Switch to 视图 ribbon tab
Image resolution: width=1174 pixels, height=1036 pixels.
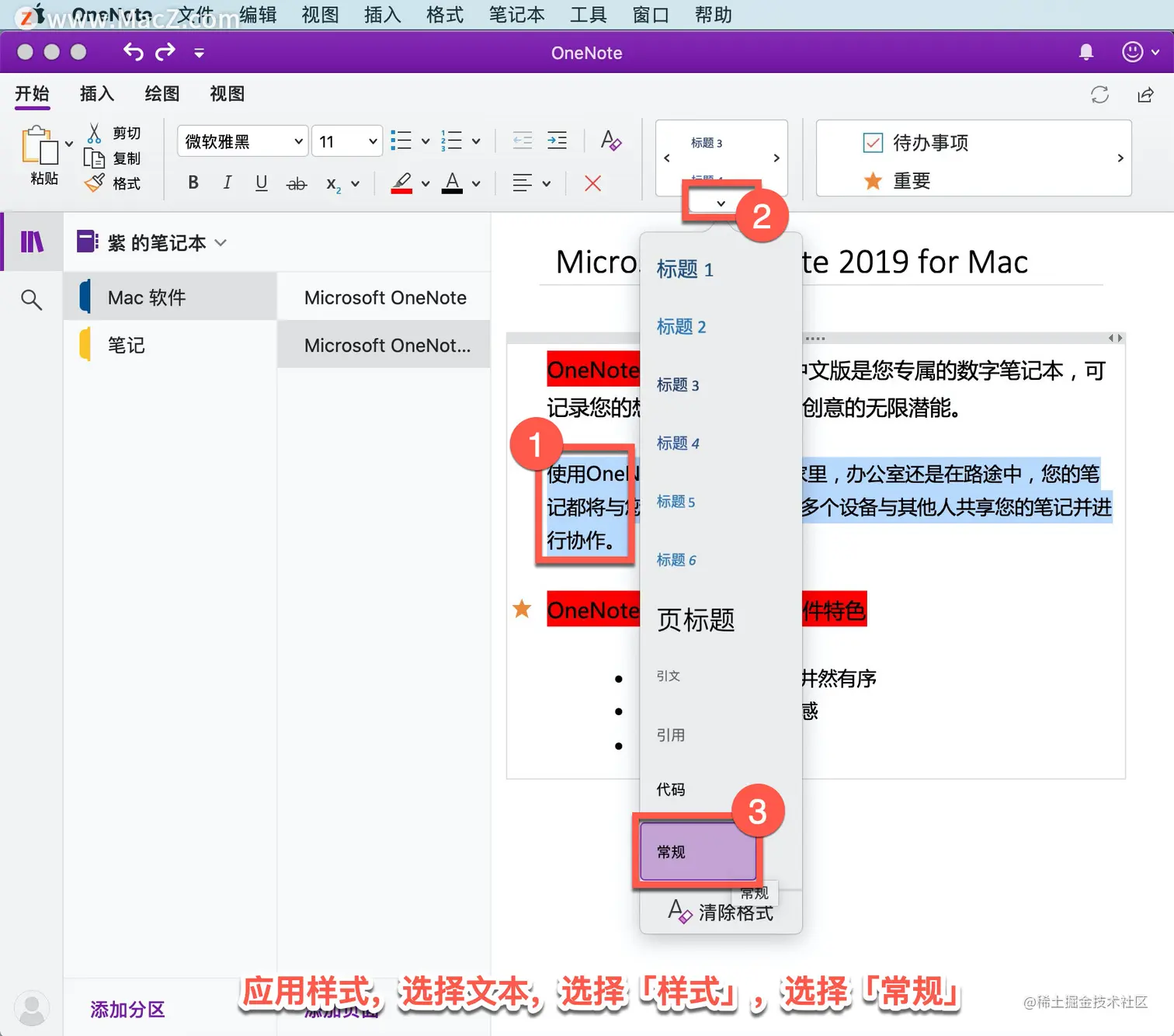pyautogui.click(x=227, y=94)
